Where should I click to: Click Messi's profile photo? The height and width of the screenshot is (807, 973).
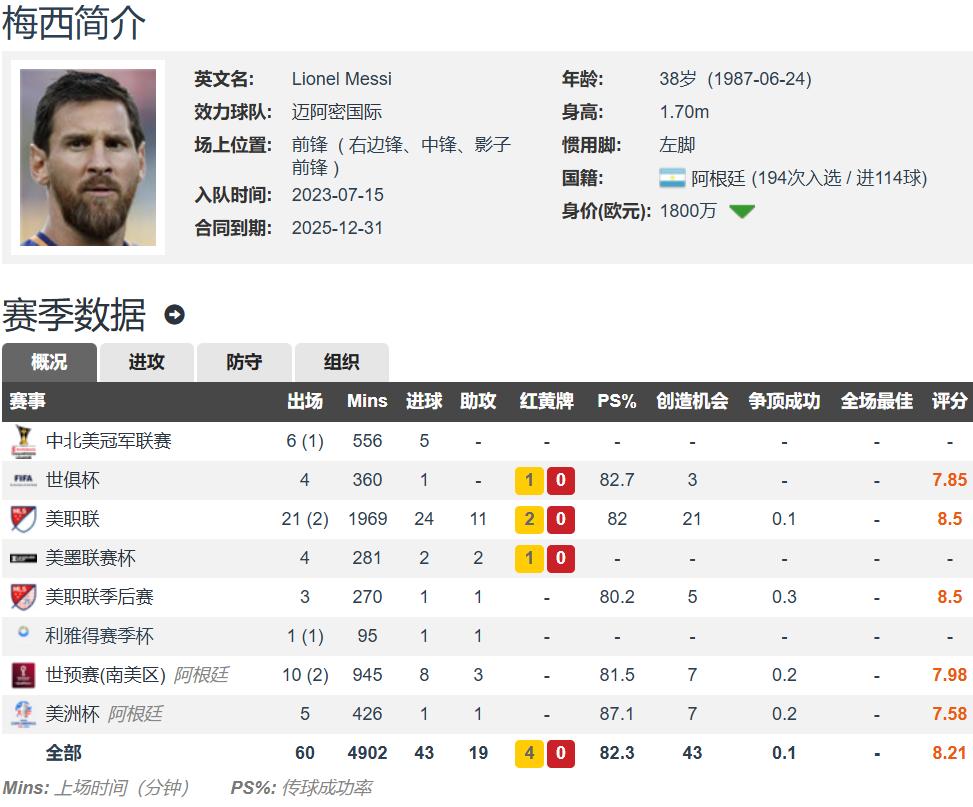(88, 157)
